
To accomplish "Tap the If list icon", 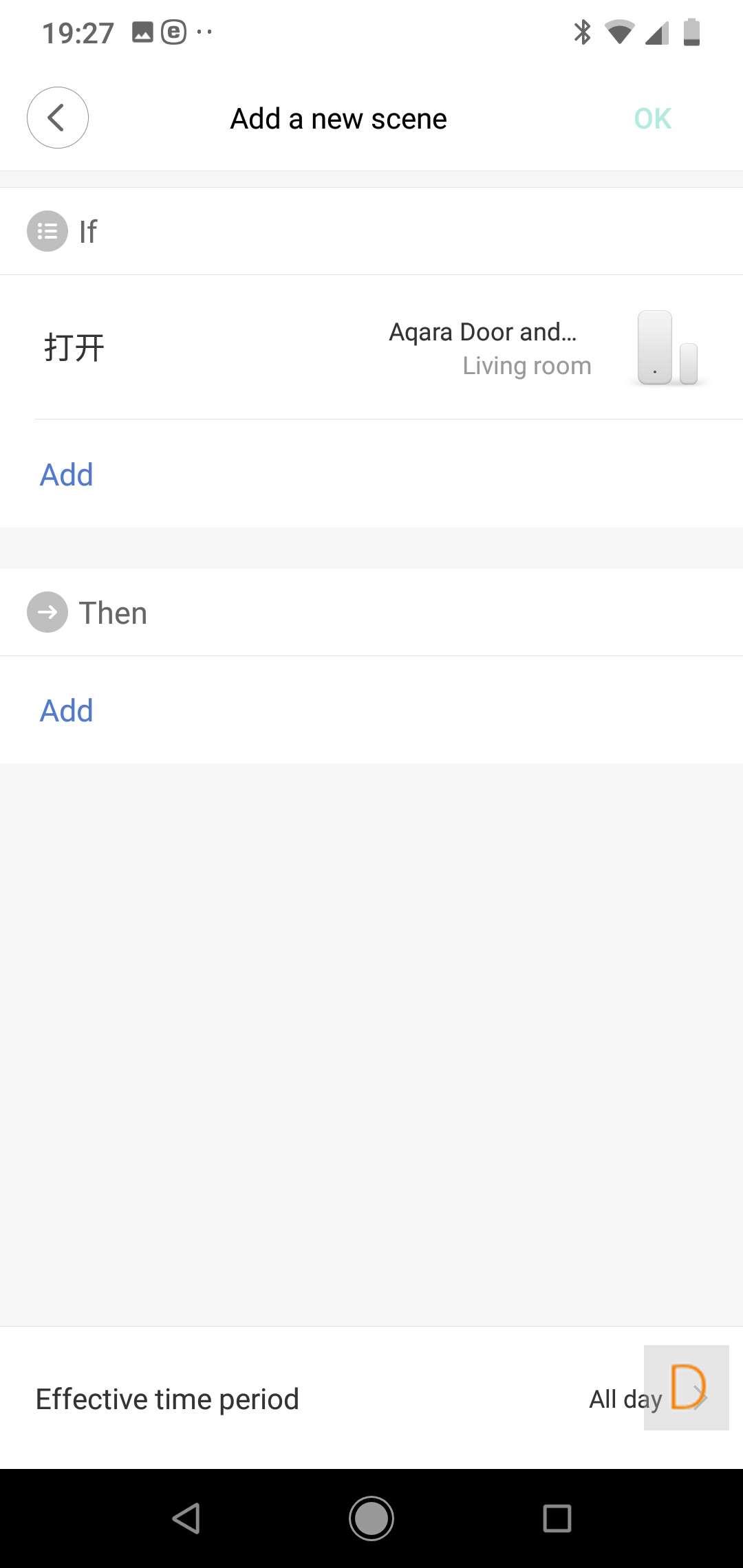I will pyautogui.click(x=47, y=231).
